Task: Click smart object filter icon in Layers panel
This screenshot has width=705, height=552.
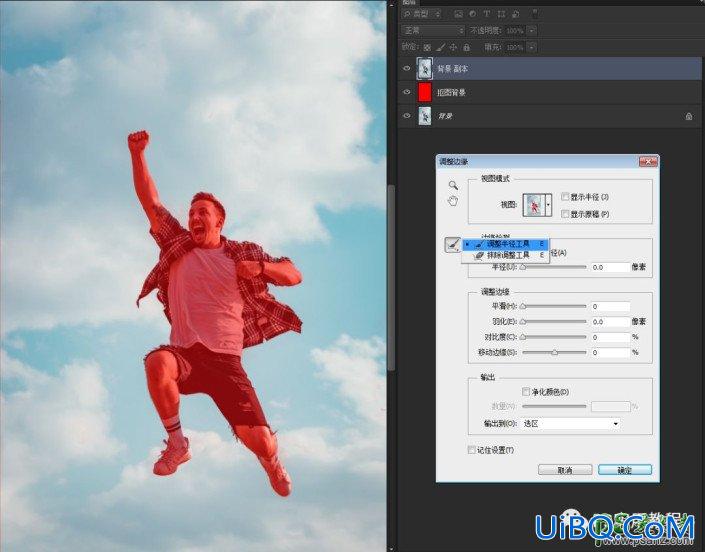Action: click(x=516, y=14)
